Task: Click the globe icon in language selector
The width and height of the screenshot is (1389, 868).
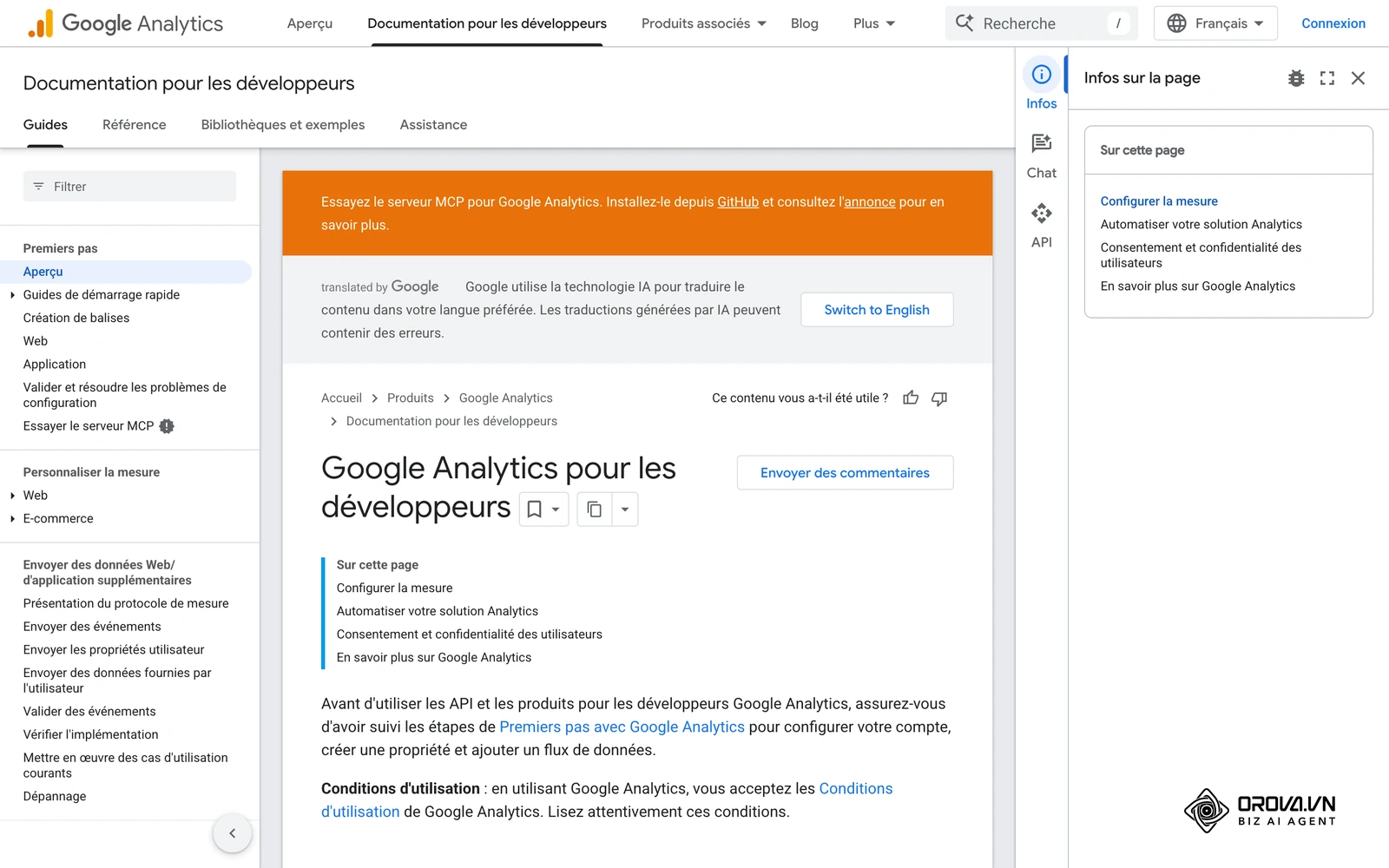Action: (x=1176, y=23)
